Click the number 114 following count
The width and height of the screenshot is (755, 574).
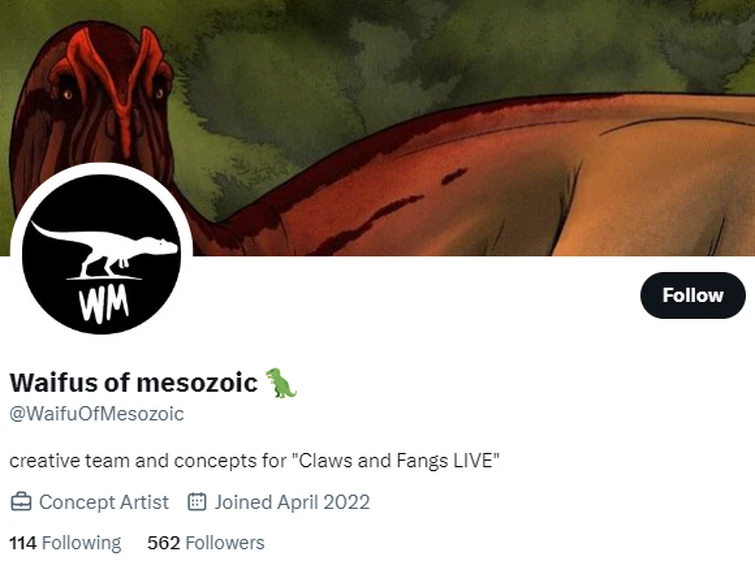coord(22,543)
